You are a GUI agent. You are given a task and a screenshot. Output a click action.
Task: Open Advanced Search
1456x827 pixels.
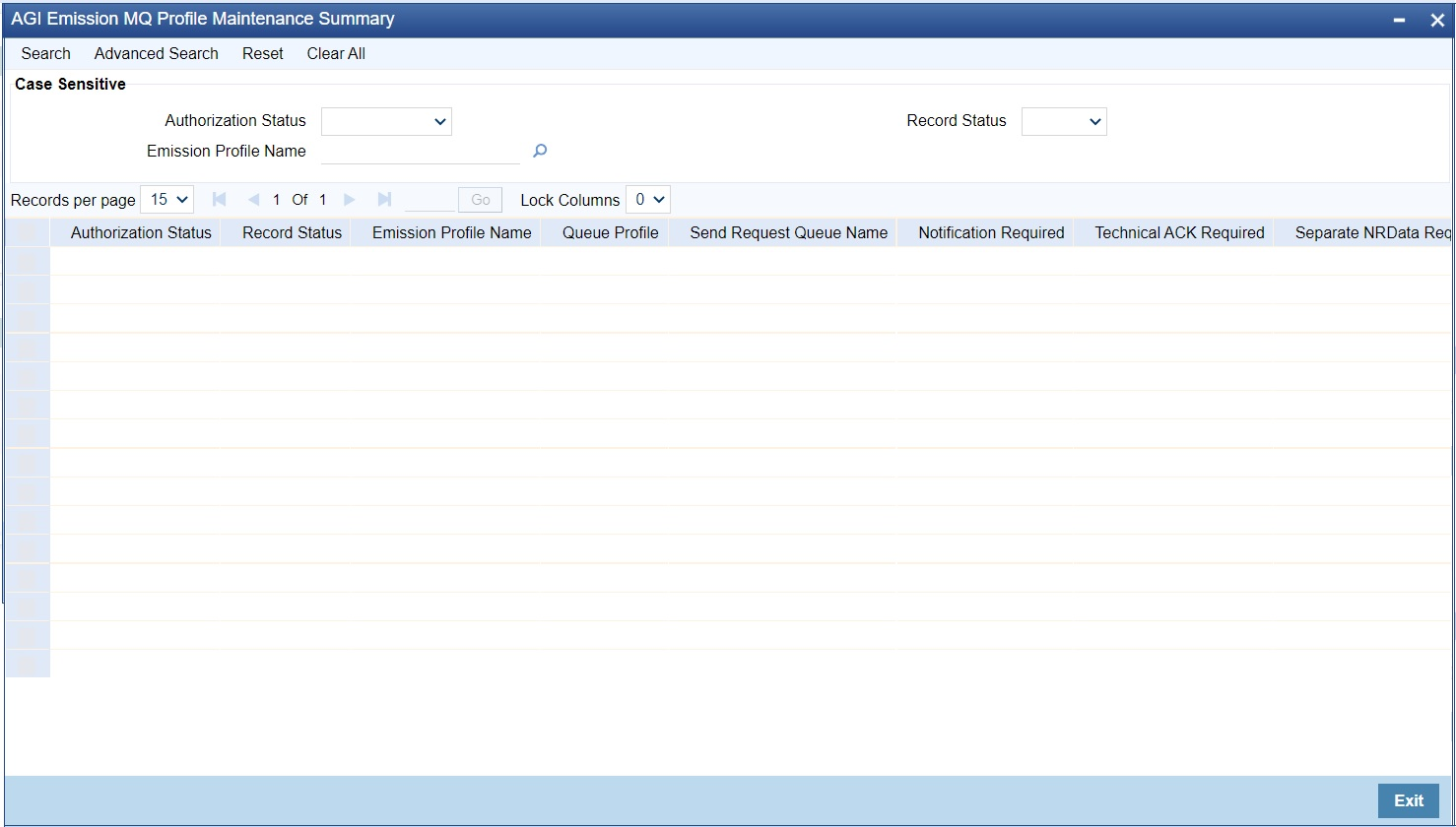157,53
